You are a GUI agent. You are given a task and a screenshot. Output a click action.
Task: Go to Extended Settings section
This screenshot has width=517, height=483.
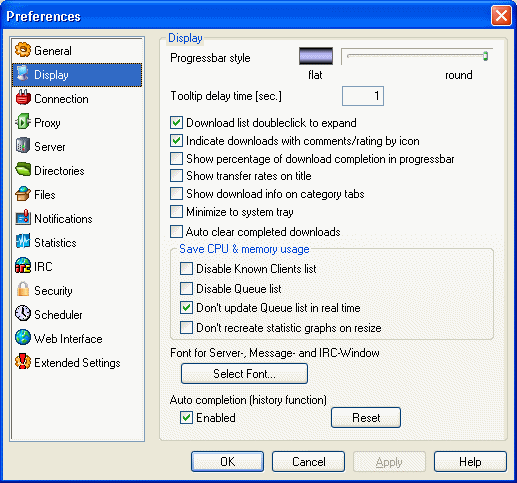point(68,362)
